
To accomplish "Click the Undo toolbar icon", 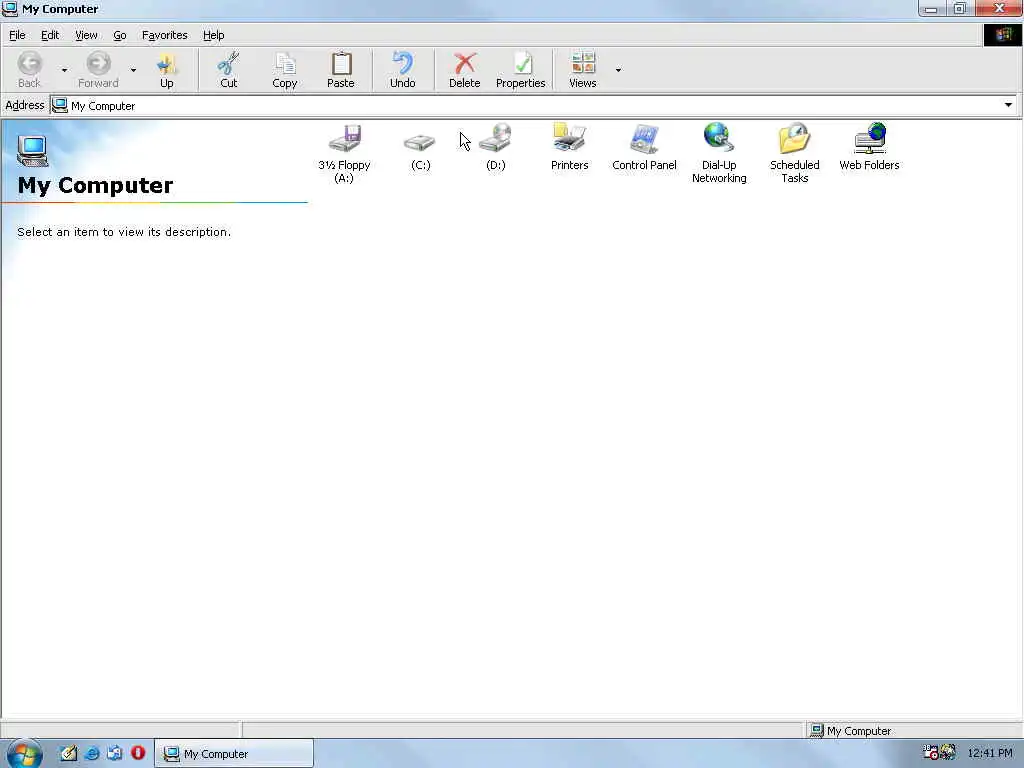I will (x=402, y=70).
